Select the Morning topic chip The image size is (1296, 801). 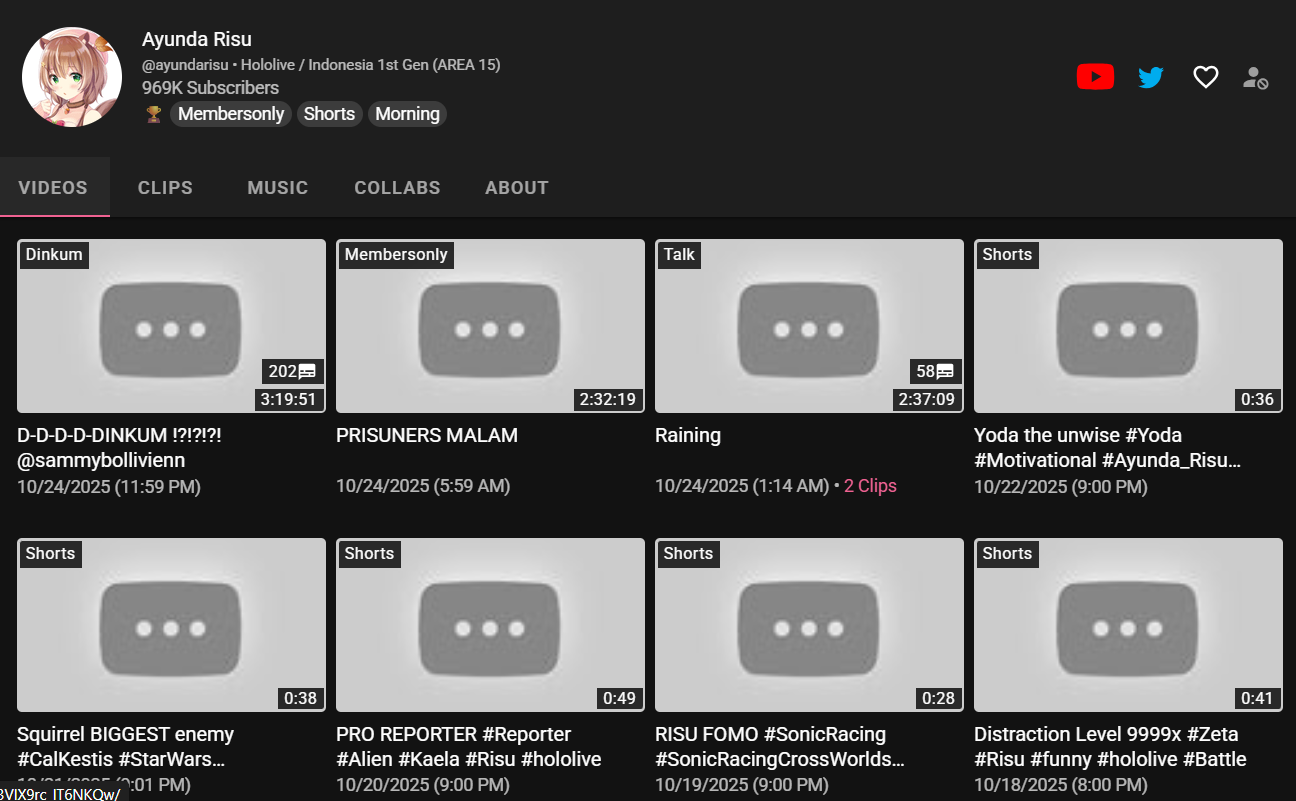point(407,114)
